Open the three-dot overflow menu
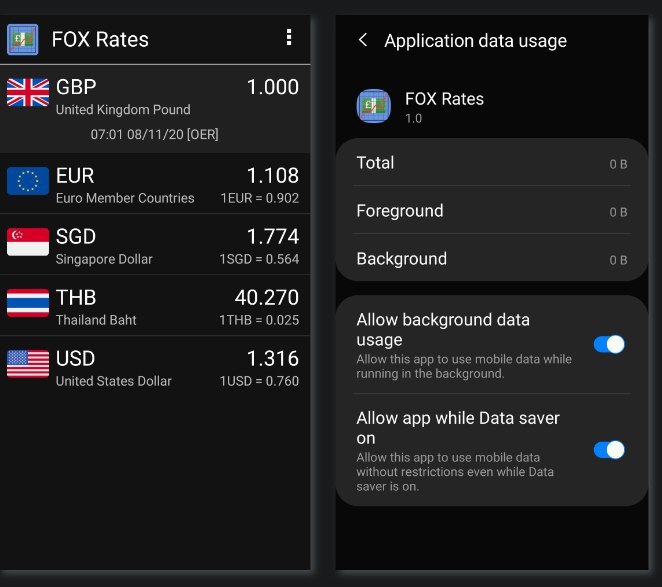The width and height of the screenshot is (662, 587). pos(289,38)
